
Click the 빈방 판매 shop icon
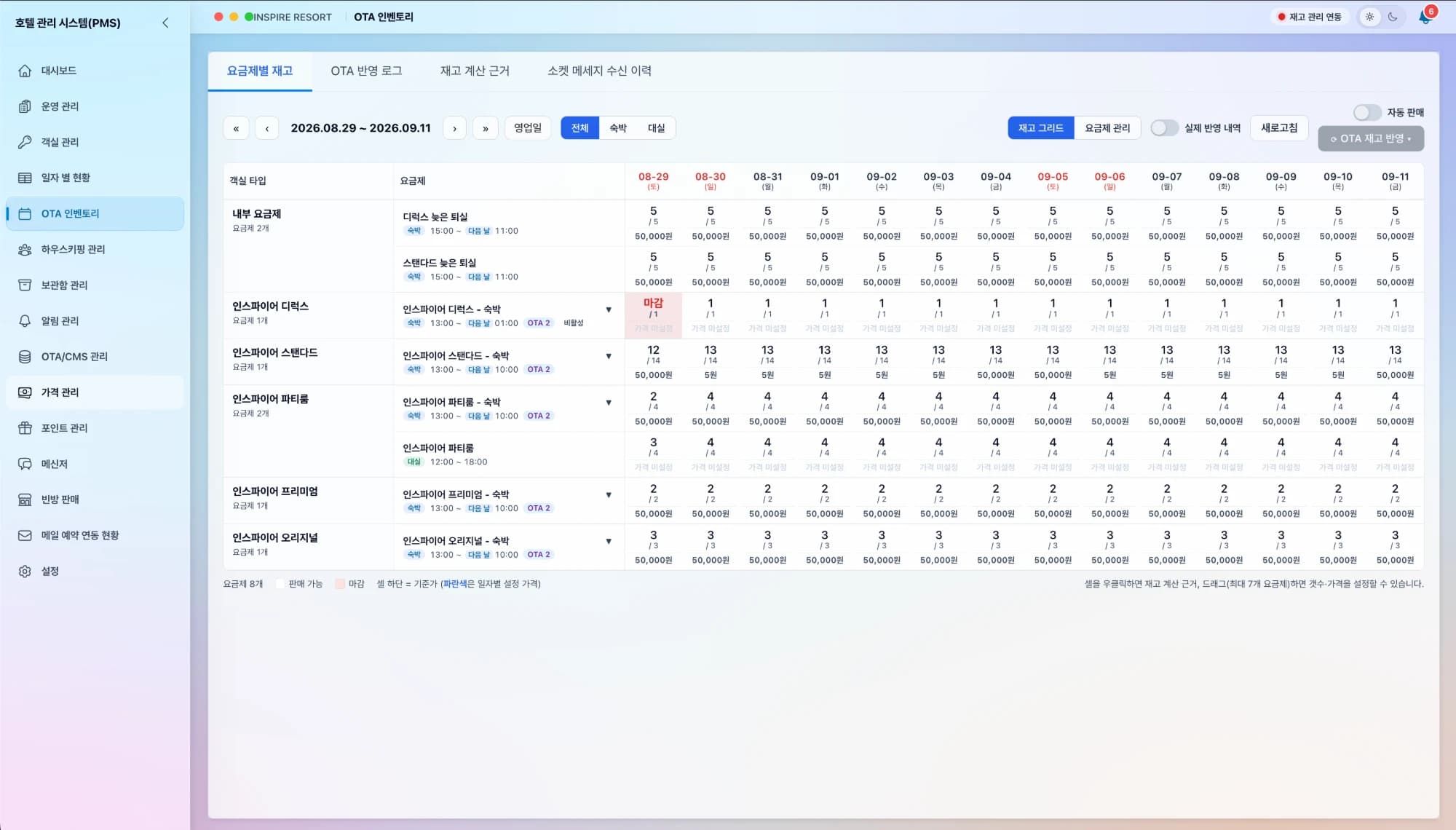25,499
